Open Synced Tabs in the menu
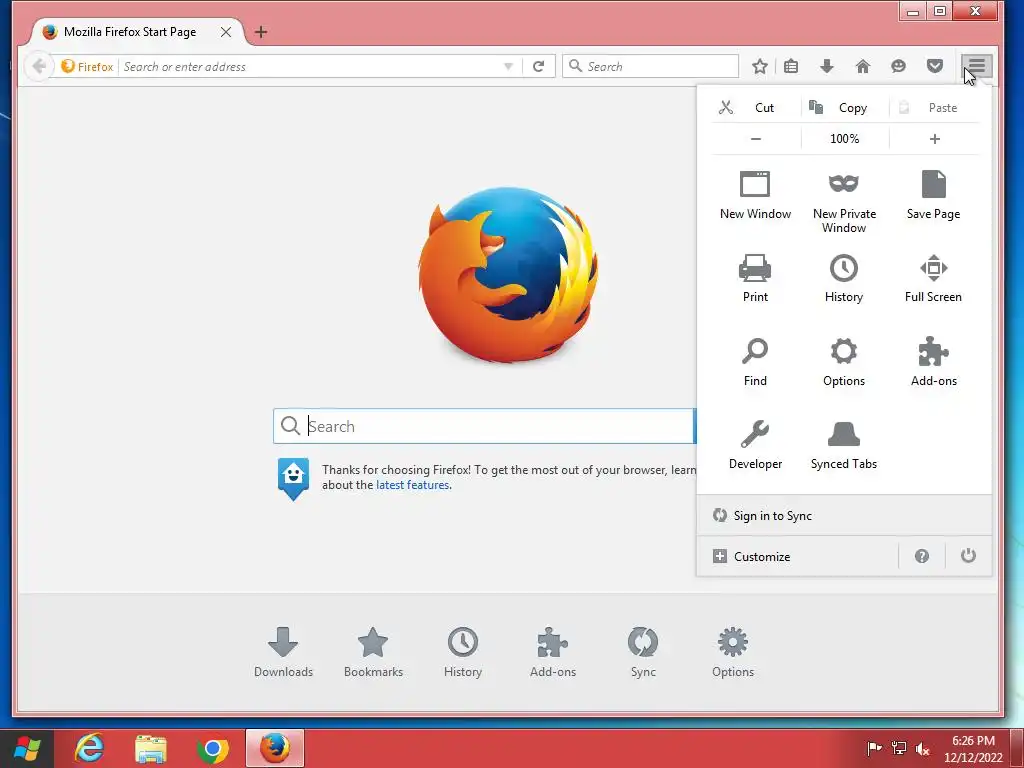The height and width of the screenshot is (768, 1024). pos(844,445)
